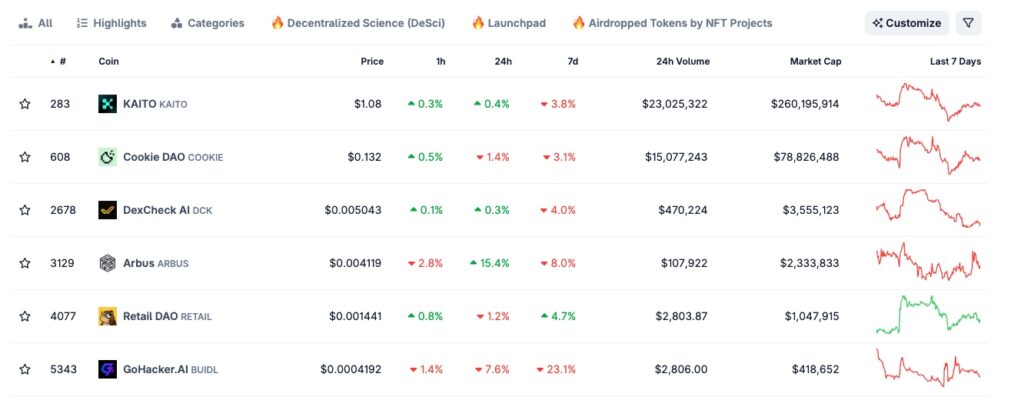
Task: Open the filter funnel icon button
Action: tap(968, 23)
